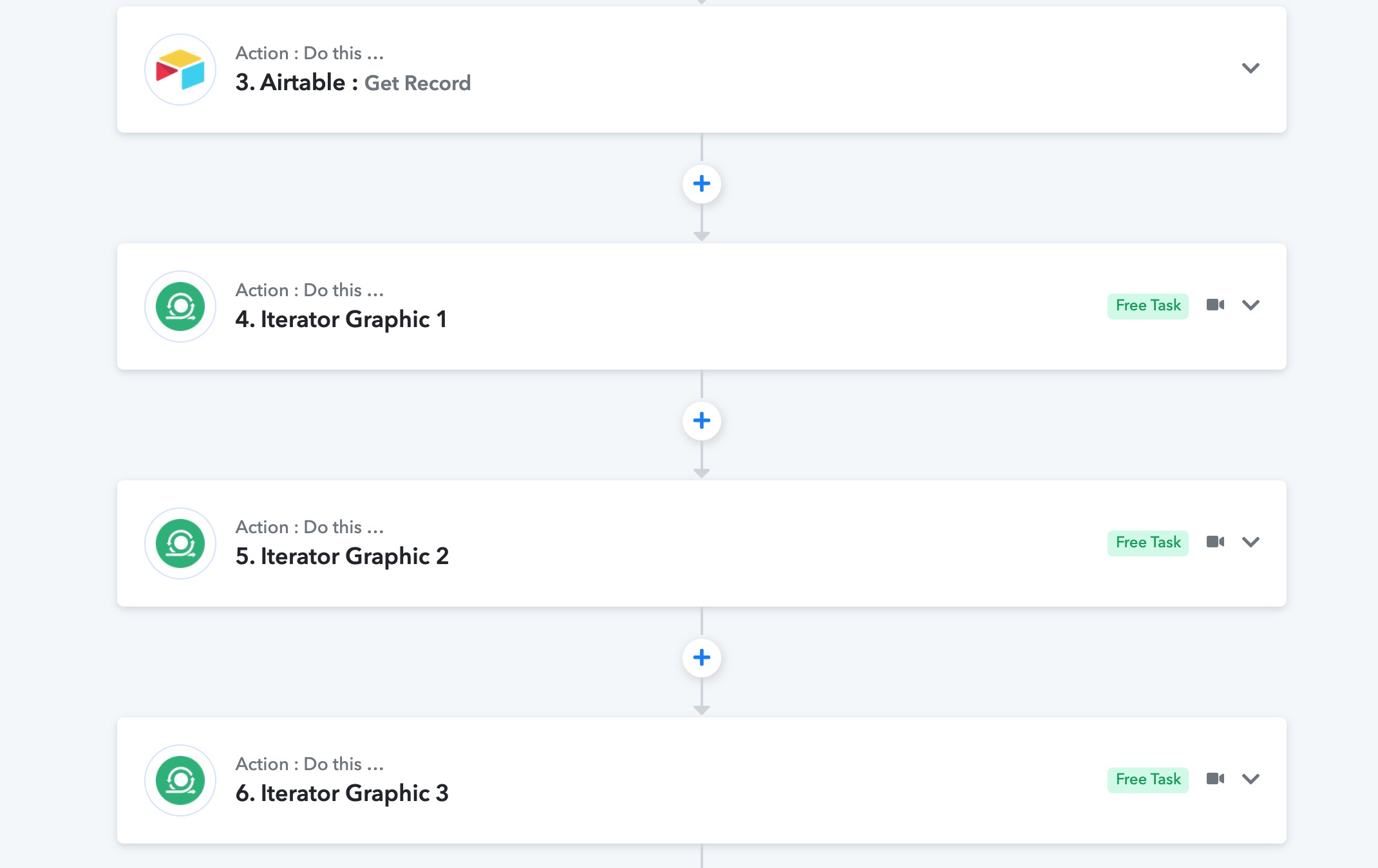Click the Iterator Graphic 3 loop icon
Screen dimensions: 1378x868
tap(180, 780)
